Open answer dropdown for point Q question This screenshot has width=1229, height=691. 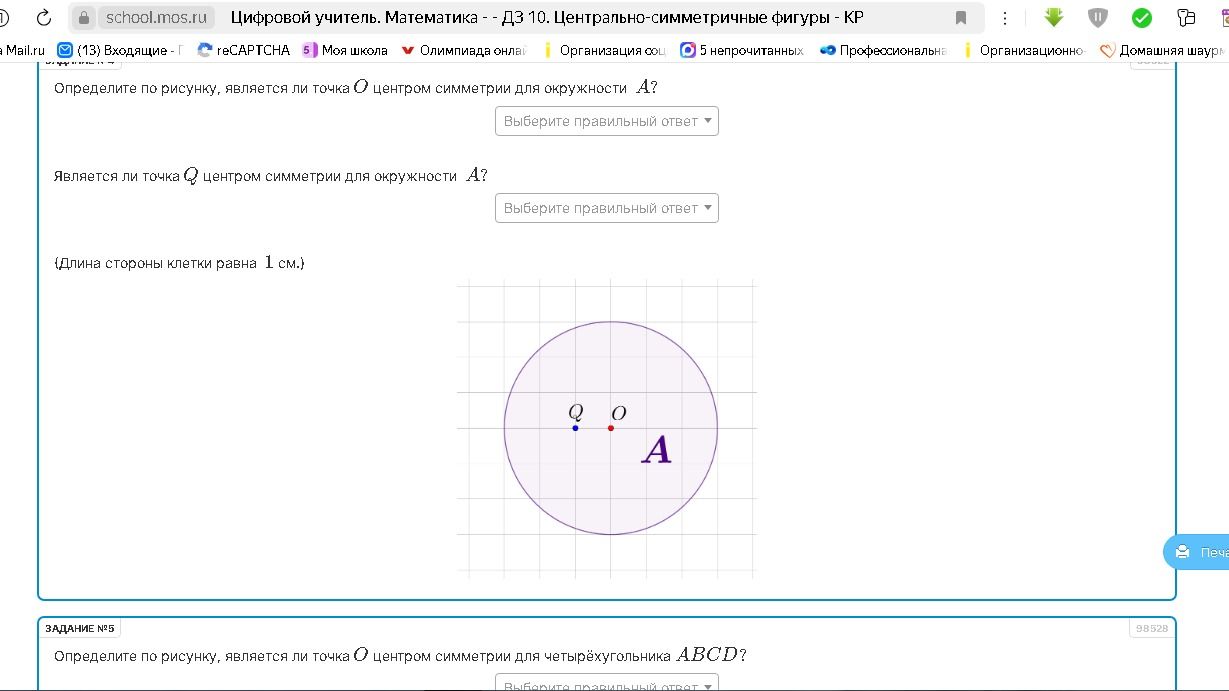(607, 208)
